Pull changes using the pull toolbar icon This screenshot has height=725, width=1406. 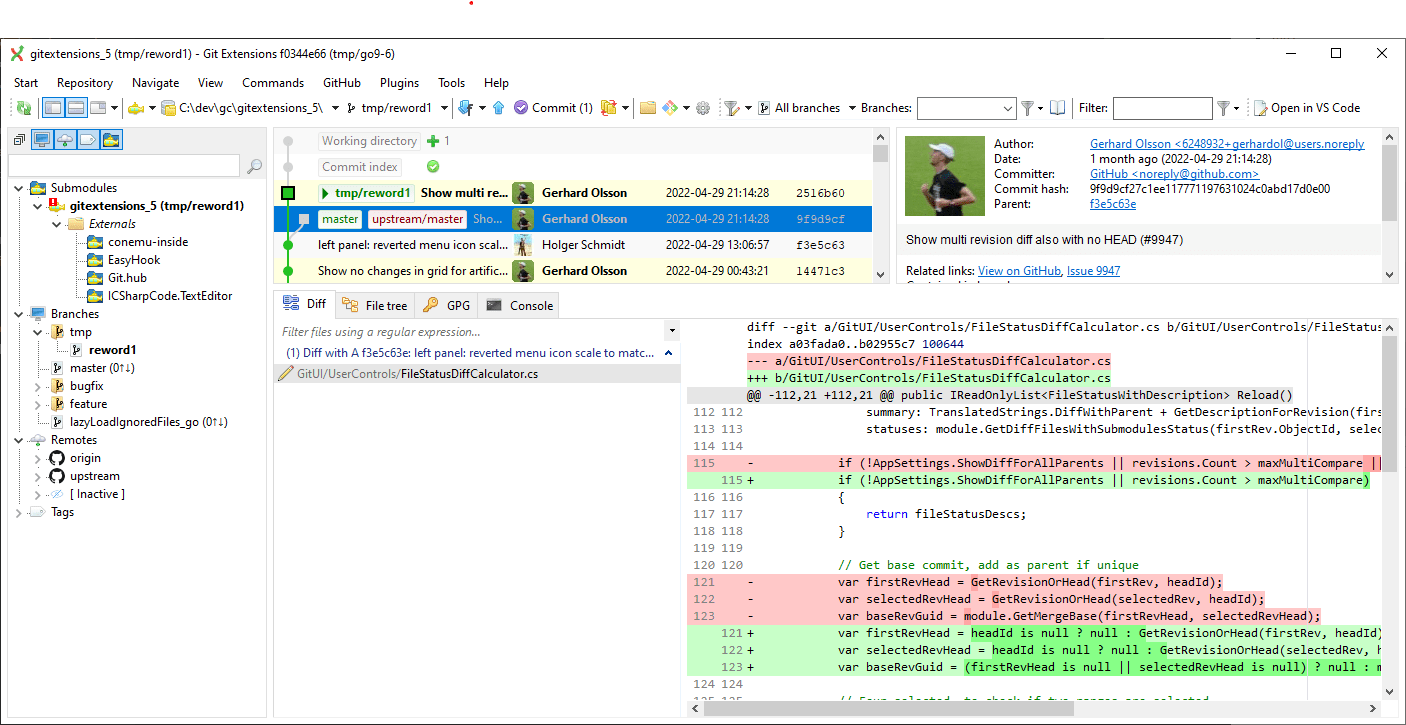tap(465, 107)
